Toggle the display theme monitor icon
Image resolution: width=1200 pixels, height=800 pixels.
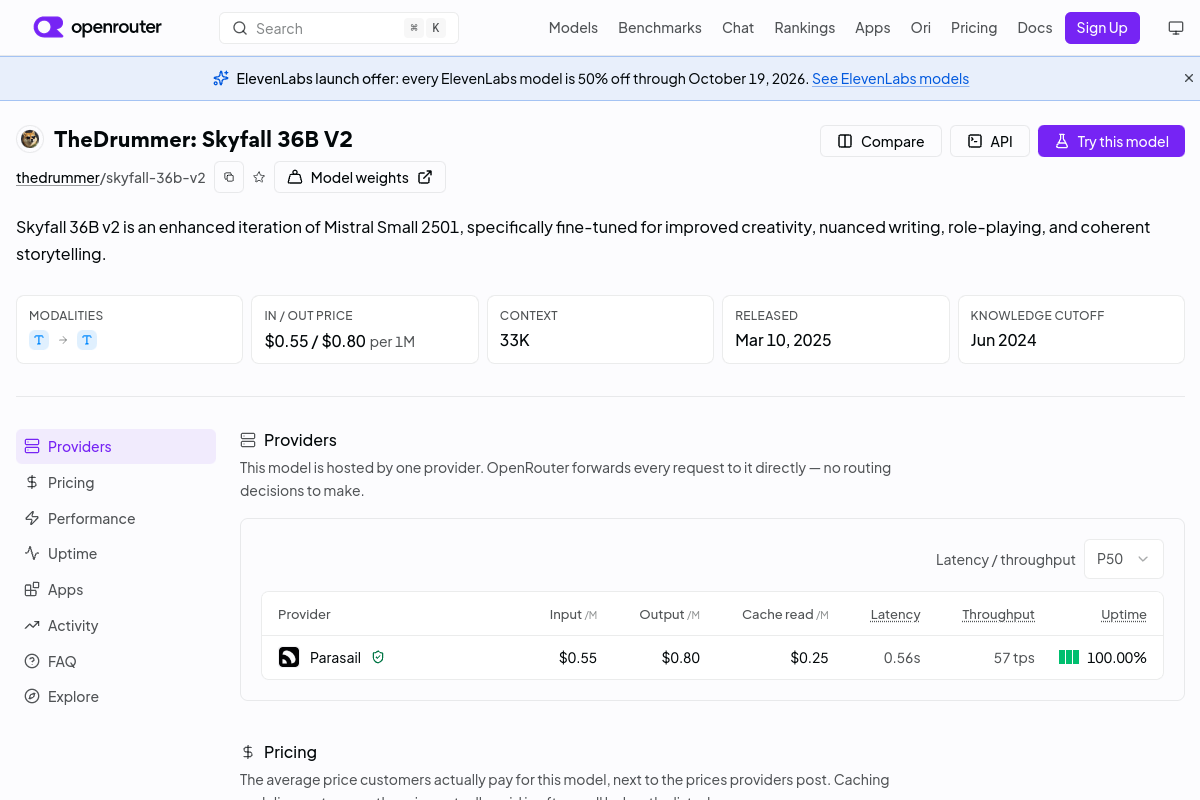click(1176, 28)
